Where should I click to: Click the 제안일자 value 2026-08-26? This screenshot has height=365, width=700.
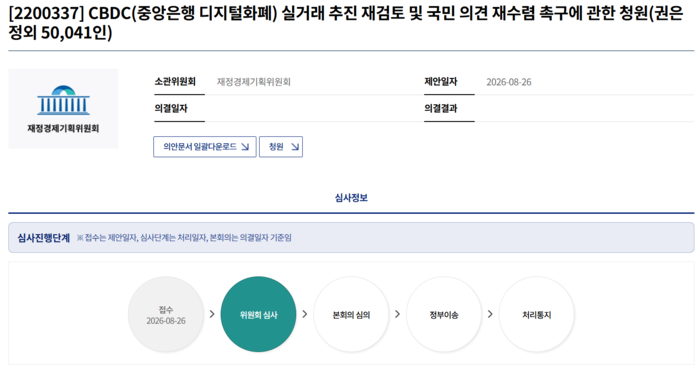(509, 82)
